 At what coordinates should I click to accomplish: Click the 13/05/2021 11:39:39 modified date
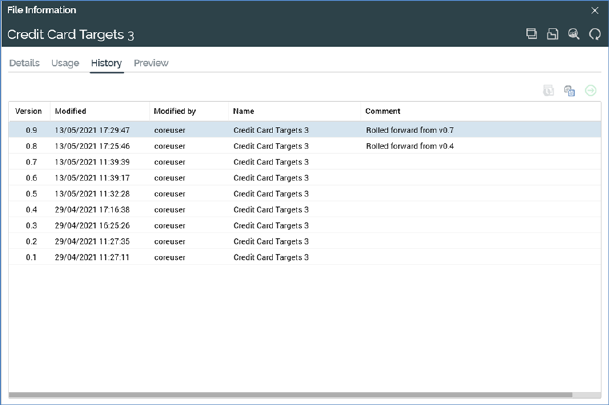(x=92, y=162)
